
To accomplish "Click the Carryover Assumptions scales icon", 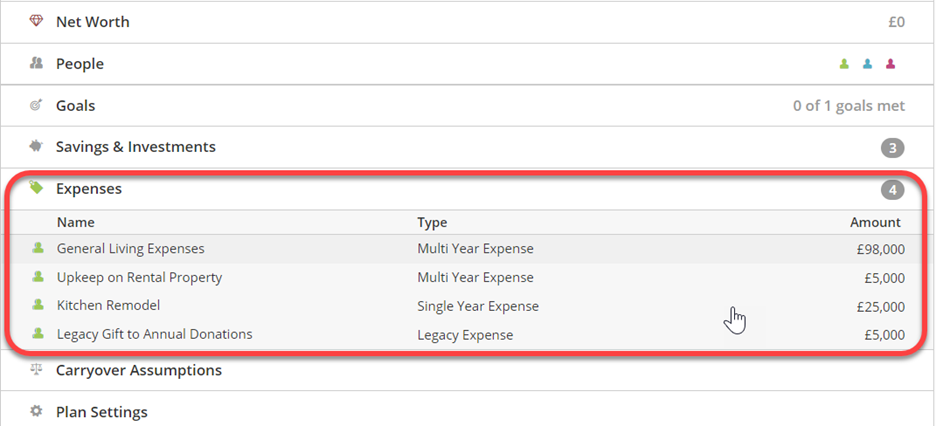I will [x=36, y=370].
